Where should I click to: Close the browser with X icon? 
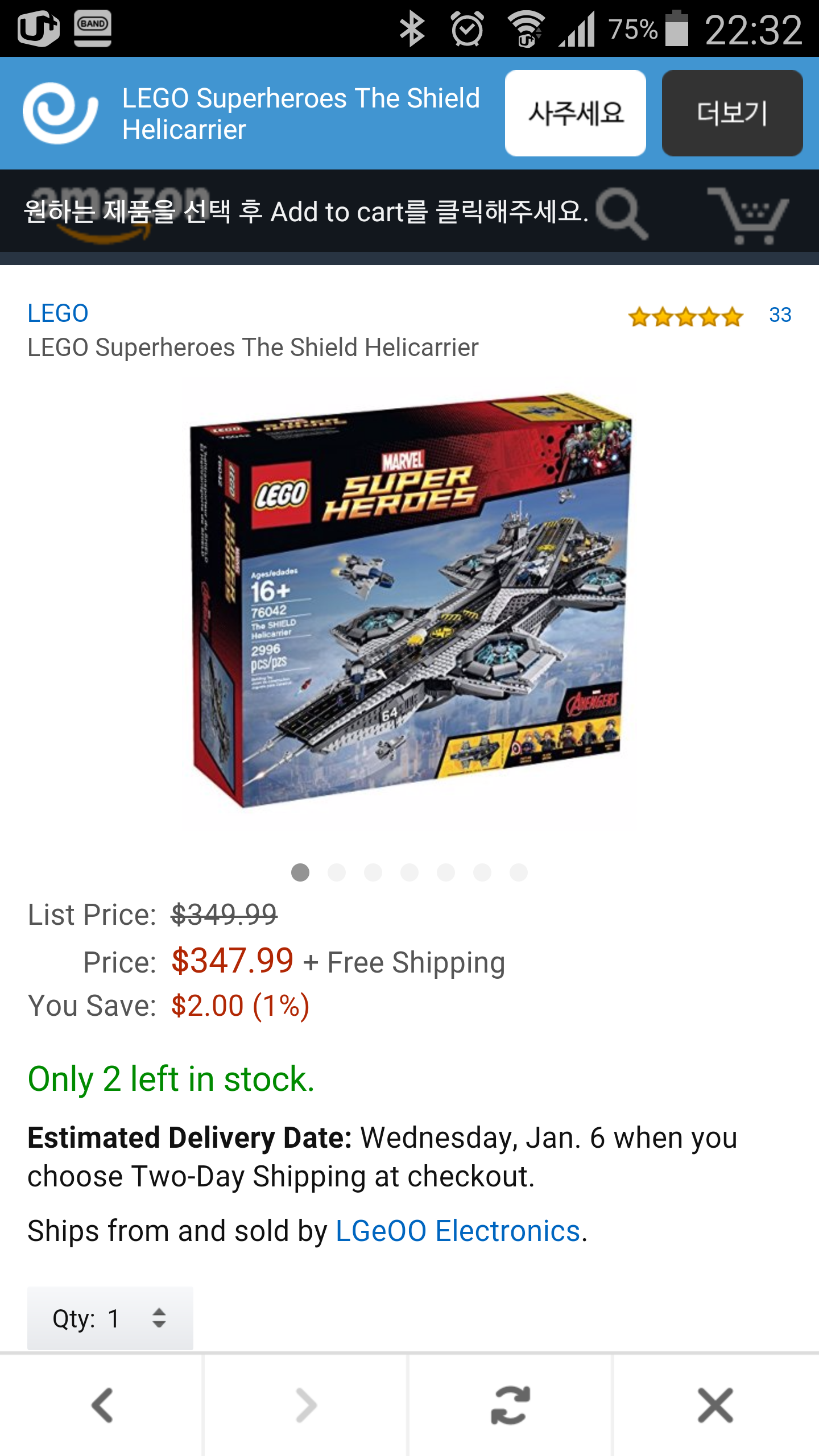[x=715, y=1405]
